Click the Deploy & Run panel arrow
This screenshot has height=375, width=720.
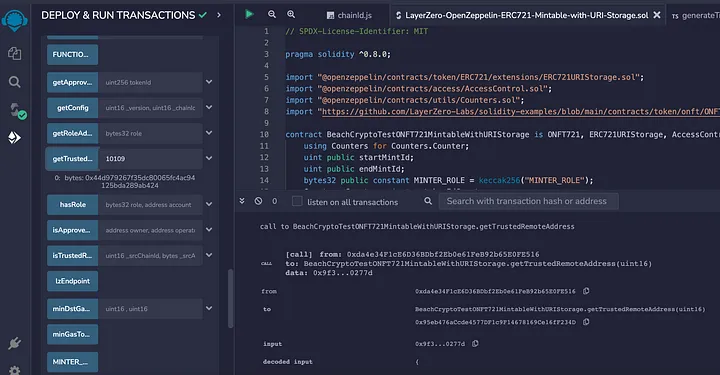[219, 15]
